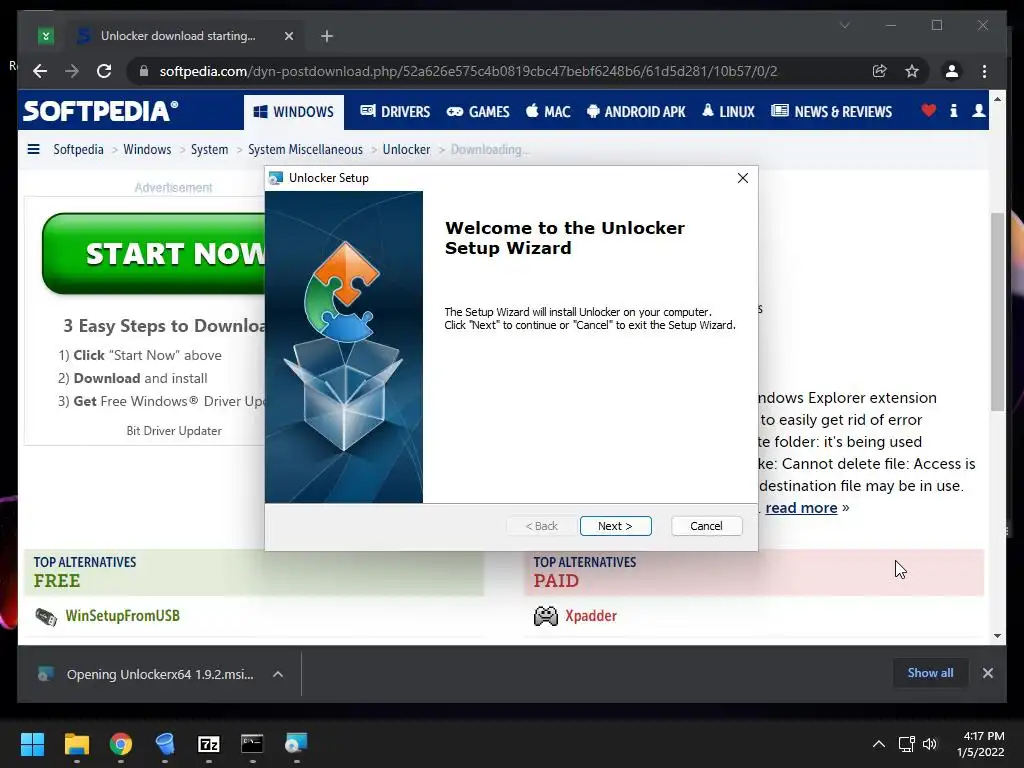
Task: Open Chrome profile icon
Action: coord(952,71)
